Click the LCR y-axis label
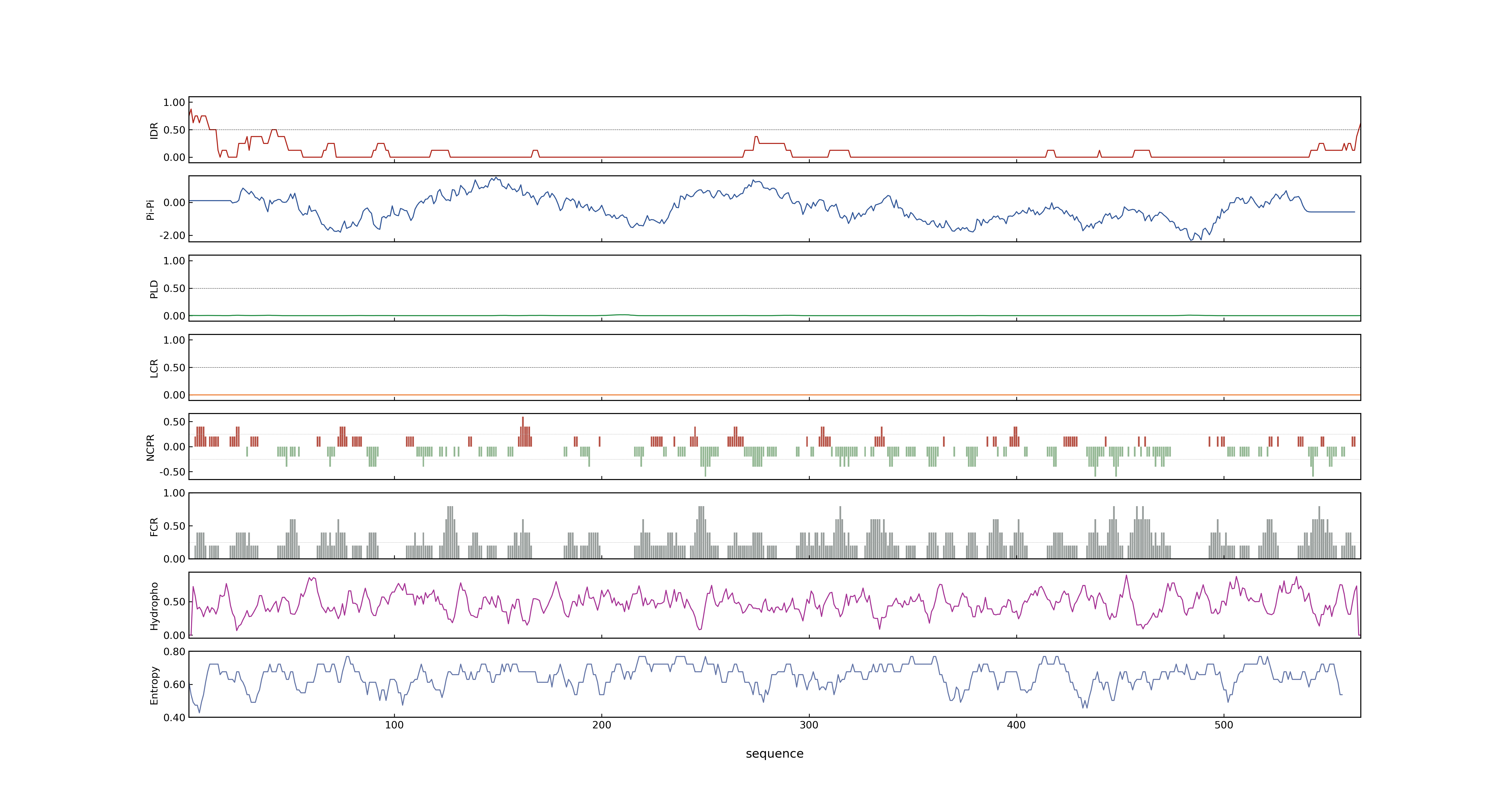The width and height of the screenshot is (1512, 806). 154,368
